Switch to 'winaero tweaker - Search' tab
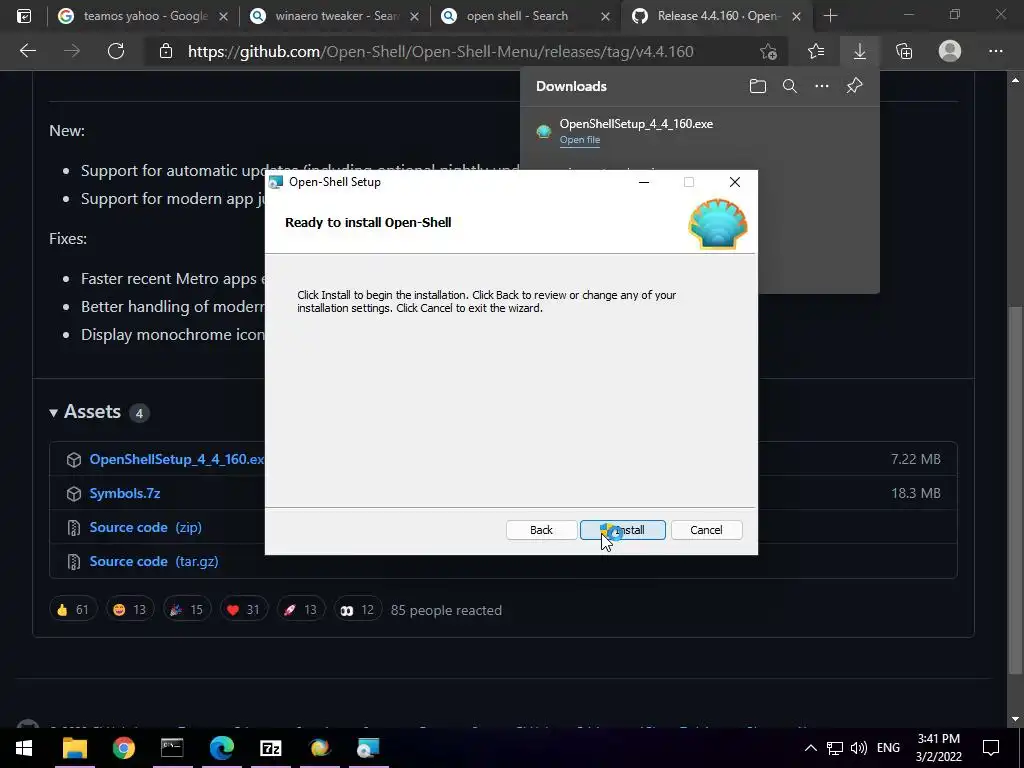Image resolution: width=1024 pixels, height=768 pixels. (334, 16)
